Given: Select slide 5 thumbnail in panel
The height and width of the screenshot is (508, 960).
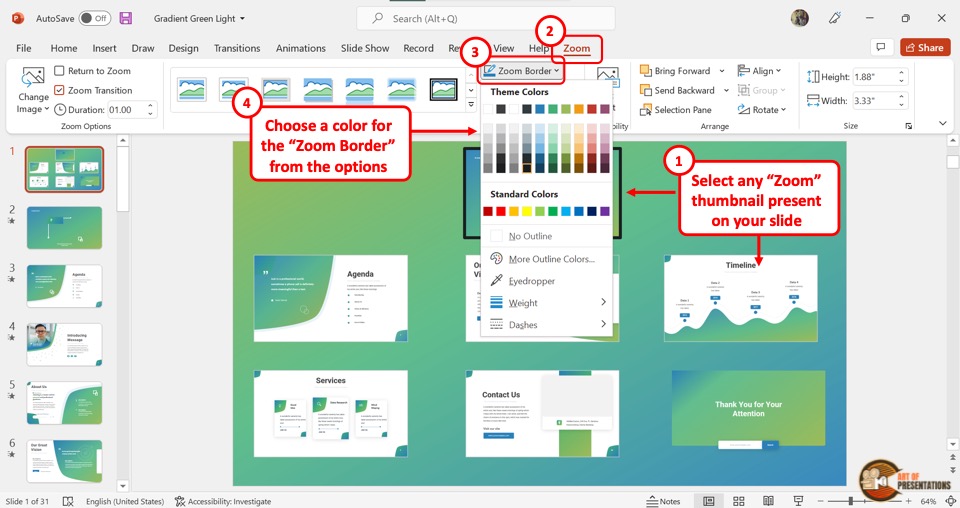Looking at the screenshot, I should [64, 403].
